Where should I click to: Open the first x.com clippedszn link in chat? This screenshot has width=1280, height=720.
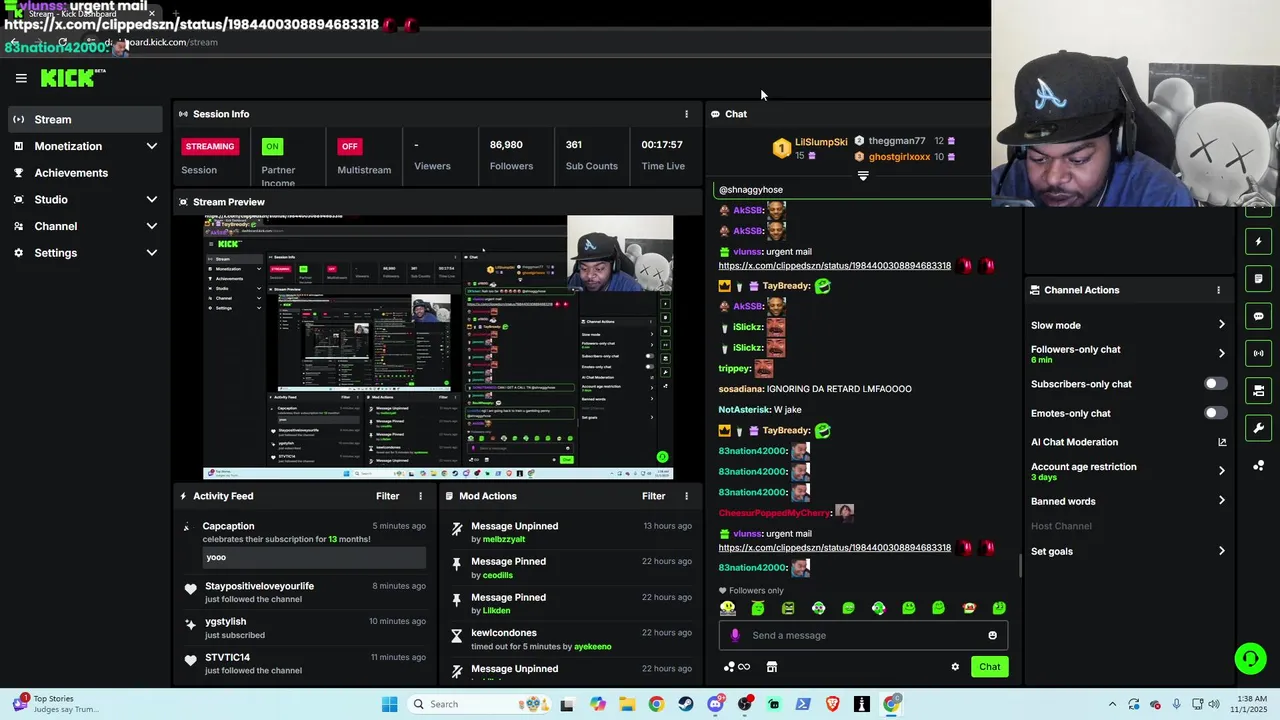tap(835, 266)
